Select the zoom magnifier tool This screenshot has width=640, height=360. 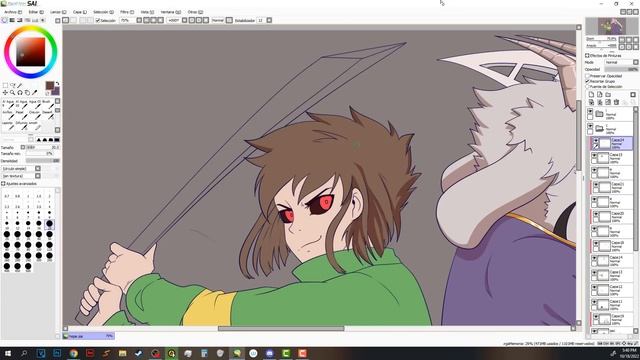[x=13, y=93]
